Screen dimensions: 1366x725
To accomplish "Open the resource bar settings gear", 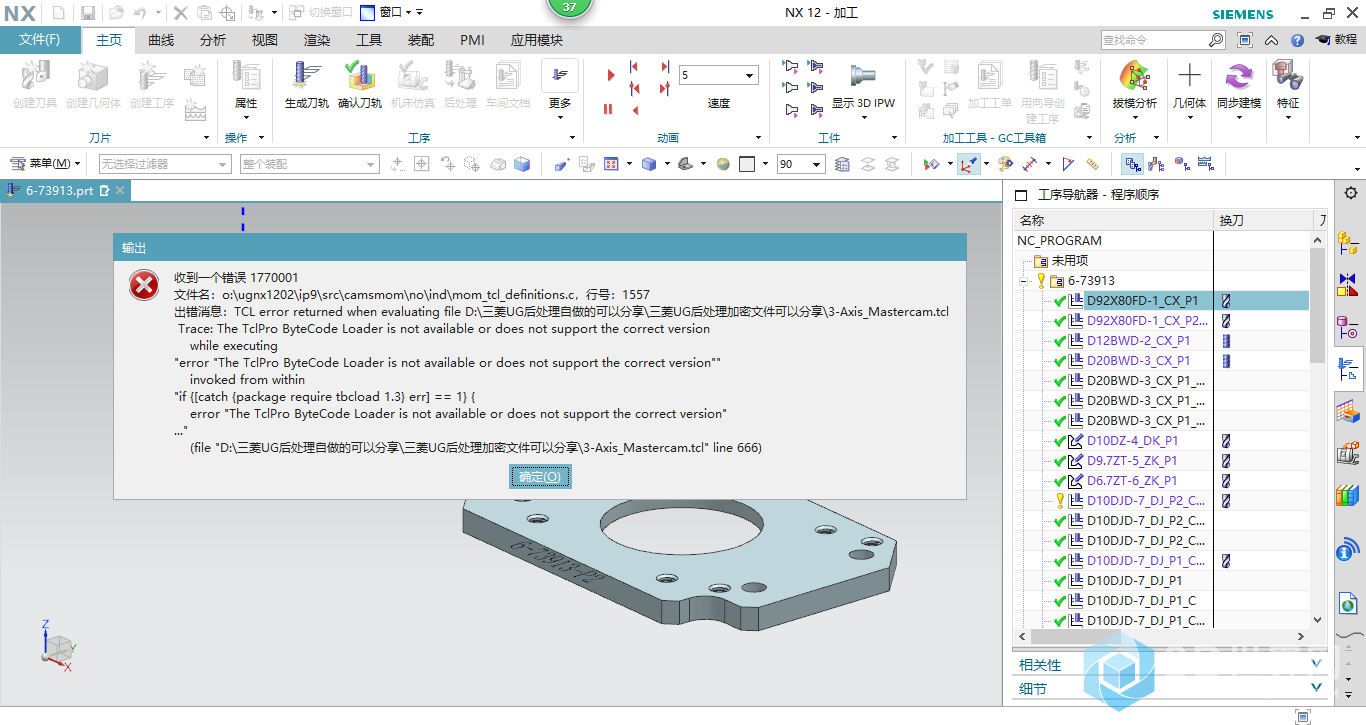I will (x=1350, y=194).
